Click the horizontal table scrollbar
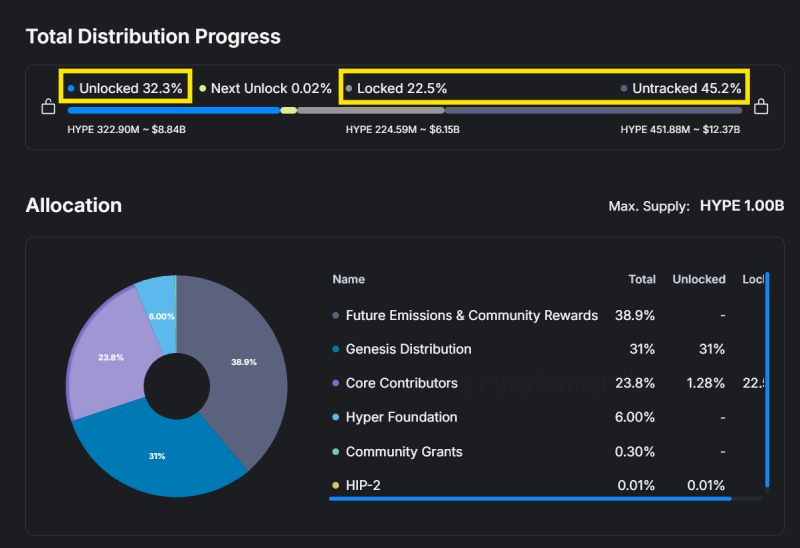Screen dimensions: 800x548 point(530,498)
